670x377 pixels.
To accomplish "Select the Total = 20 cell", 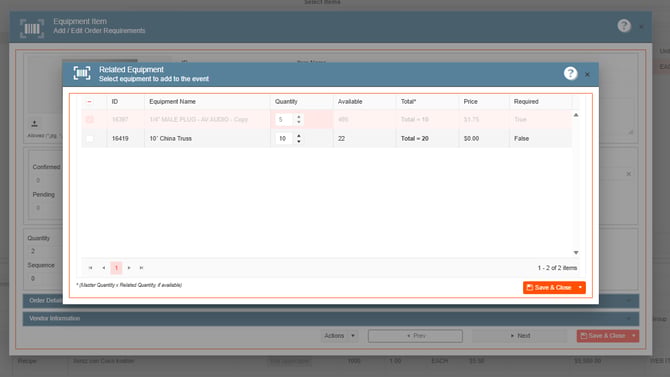I will point(427,138).
